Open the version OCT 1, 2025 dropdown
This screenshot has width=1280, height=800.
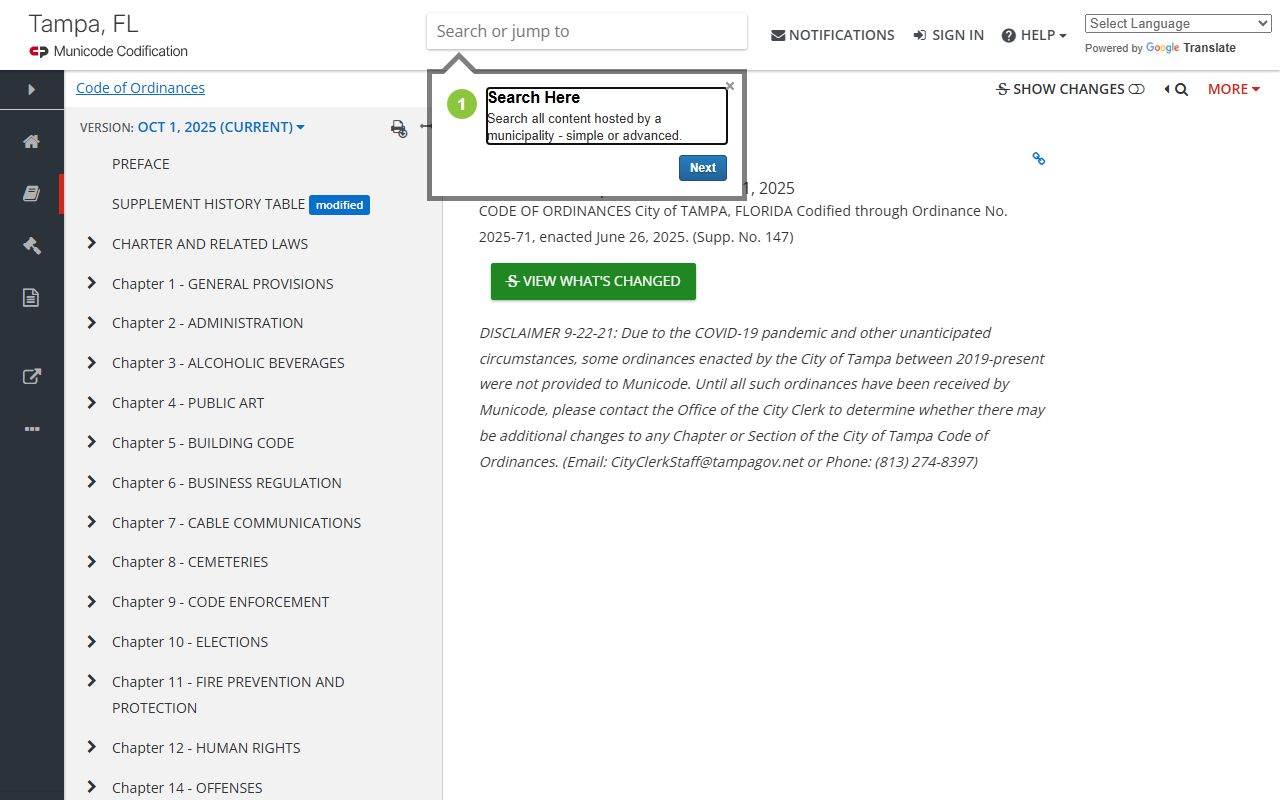[x=221, y=127]
